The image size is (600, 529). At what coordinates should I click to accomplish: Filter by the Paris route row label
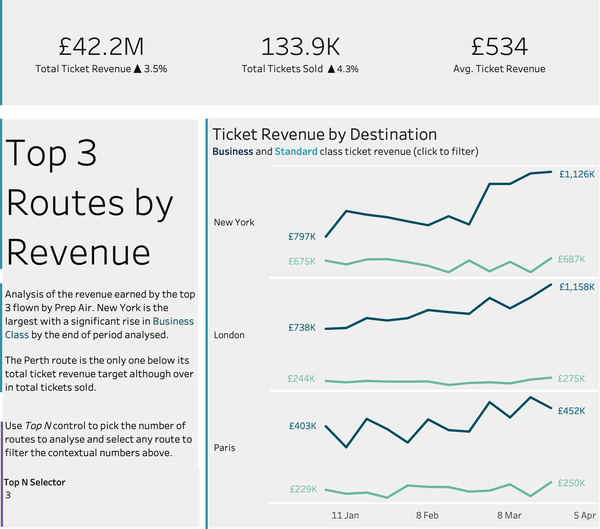coord(224,448)
